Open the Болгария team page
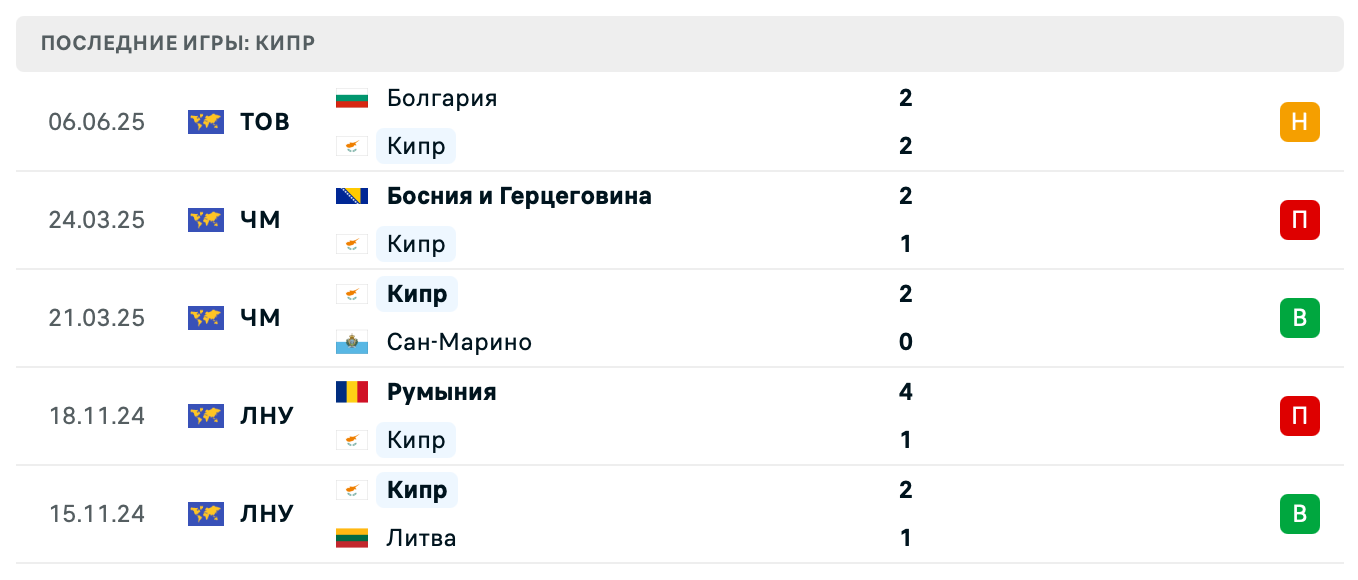Screen dimensions: 1358x580 coord(441,98)
